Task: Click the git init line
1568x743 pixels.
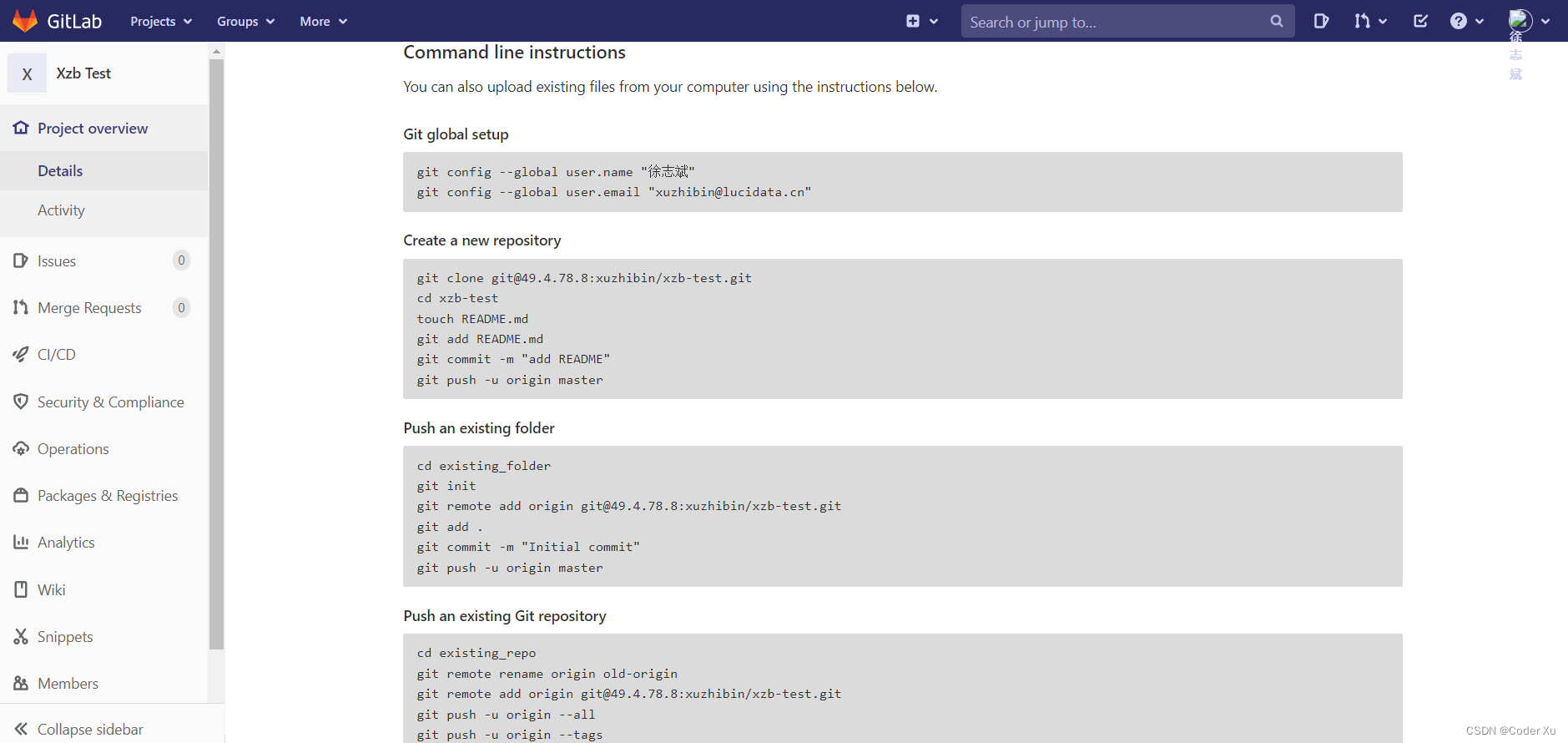Action: (x=446, y=486)
